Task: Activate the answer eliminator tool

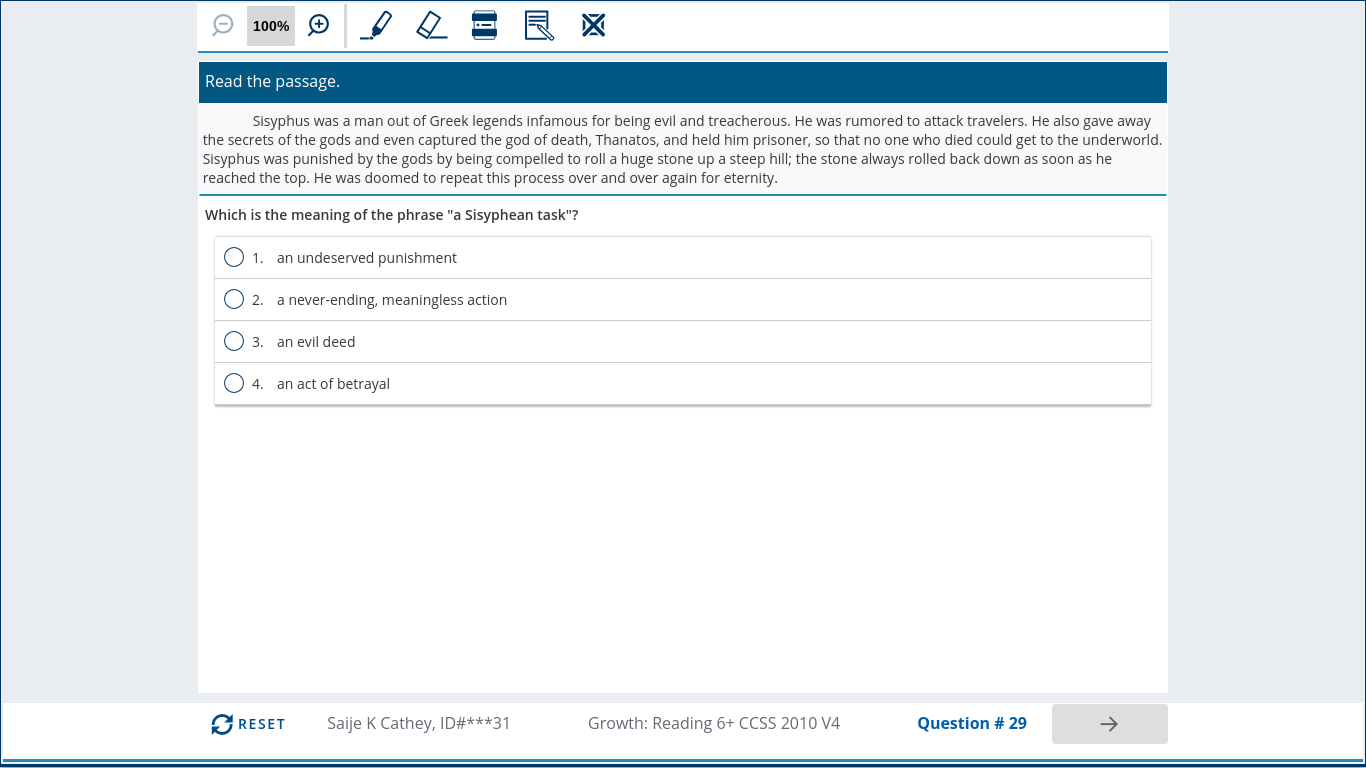Action: pos(594,25)
